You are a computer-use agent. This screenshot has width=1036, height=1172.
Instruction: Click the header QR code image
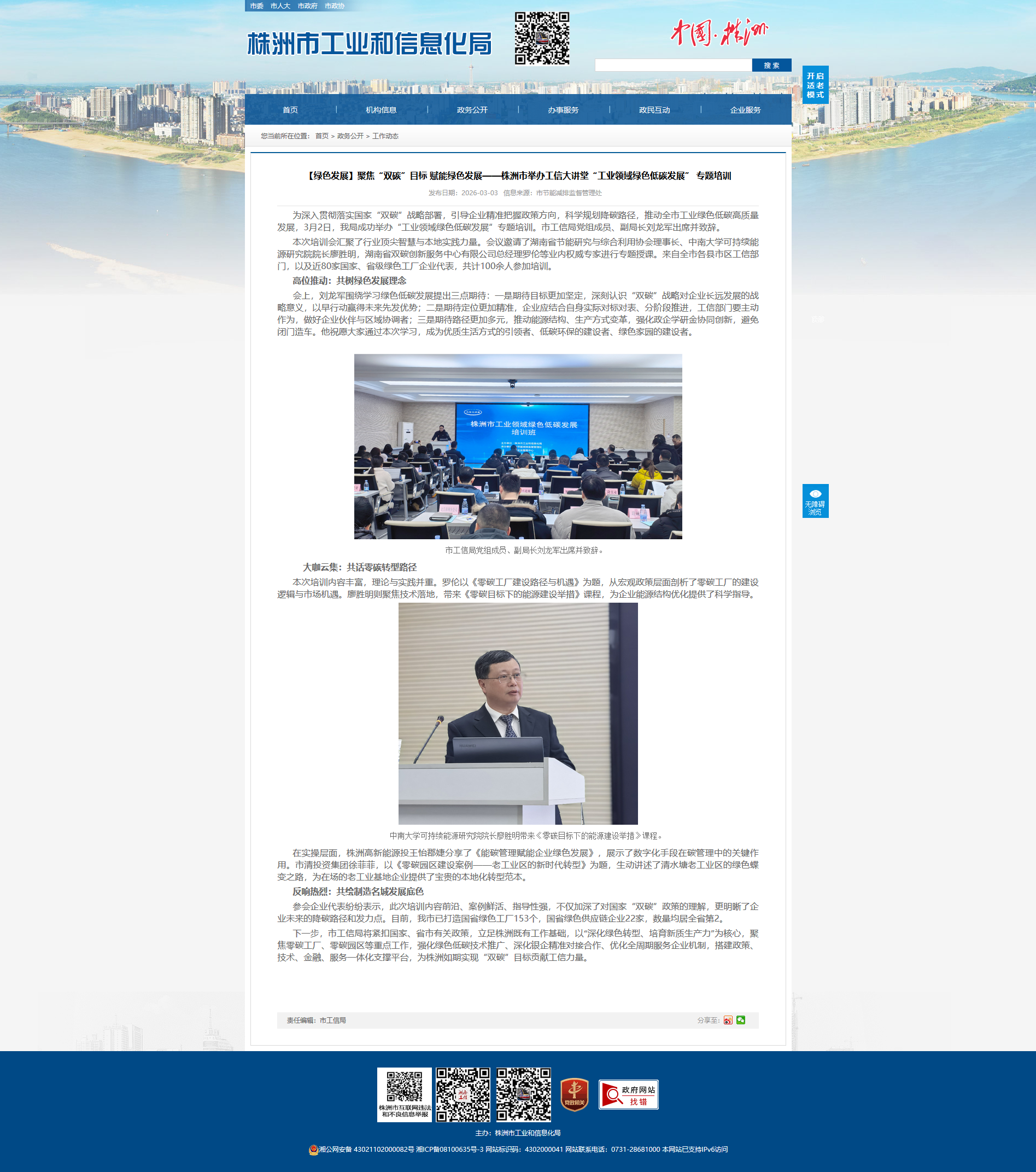point(541,38)
